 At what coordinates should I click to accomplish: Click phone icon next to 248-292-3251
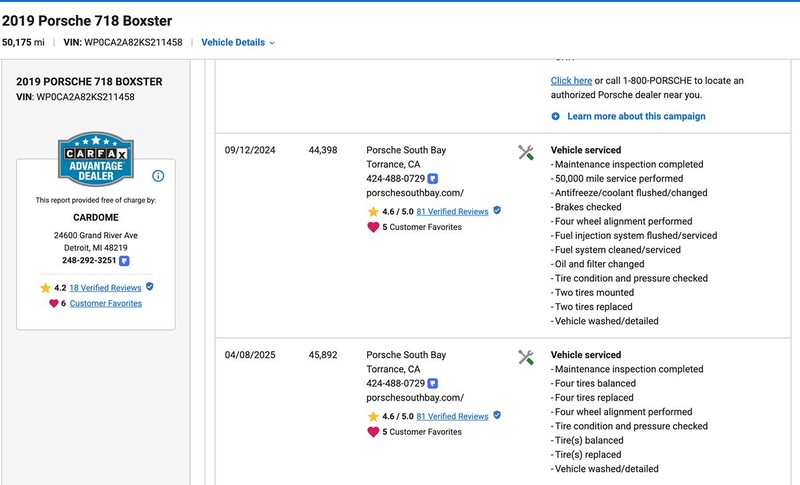click(124, 261)
